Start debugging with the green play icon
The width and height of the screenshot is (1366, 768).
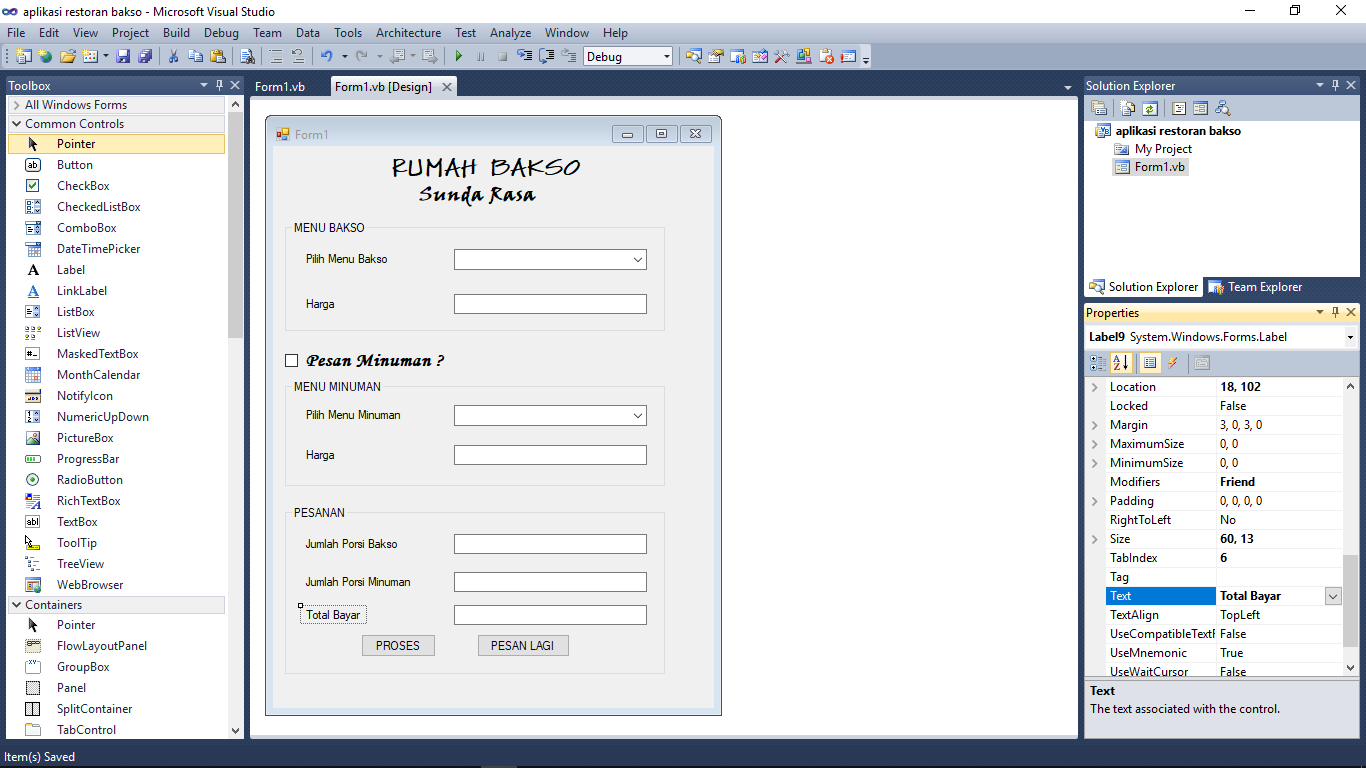tap(458, 56)
